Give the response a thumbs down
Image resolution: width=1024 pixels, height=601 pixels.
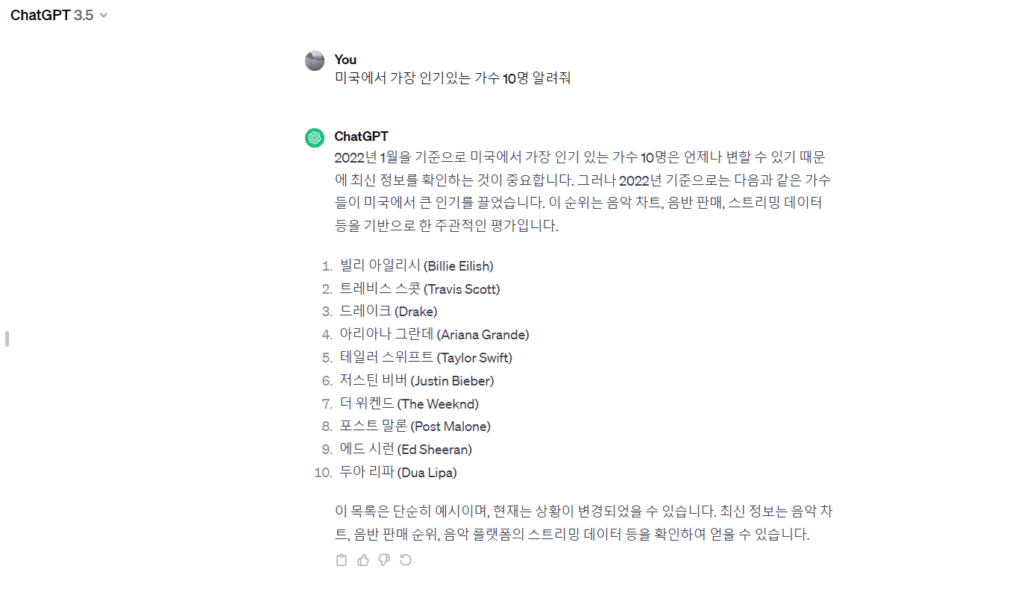tap(384, 560)
